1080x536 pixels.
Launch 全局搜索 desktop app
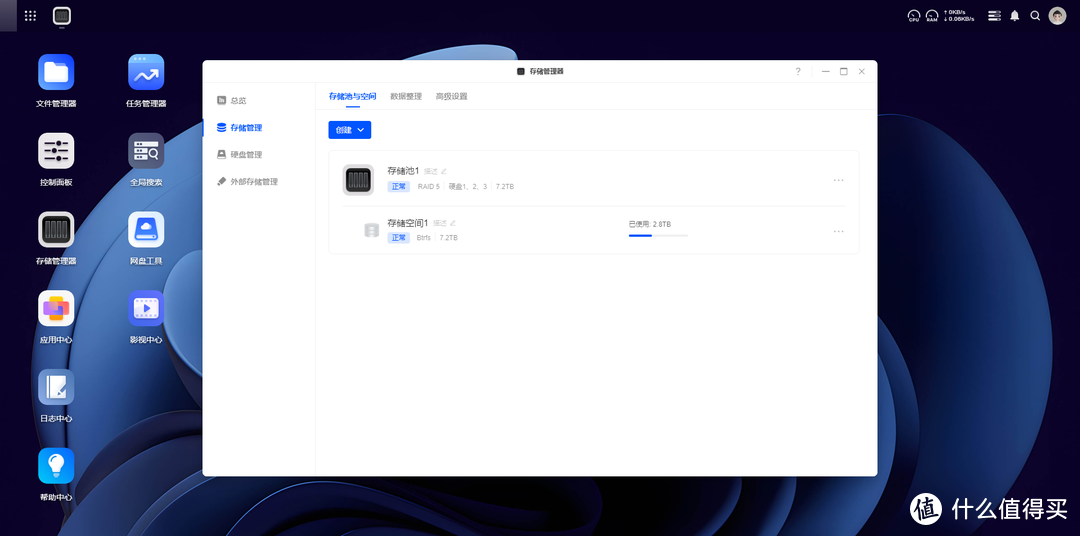[x=146, y=151]
